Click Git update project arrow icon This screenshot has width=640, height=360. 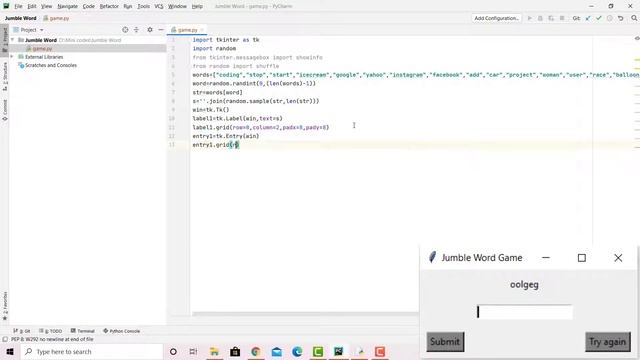[588, 18]
